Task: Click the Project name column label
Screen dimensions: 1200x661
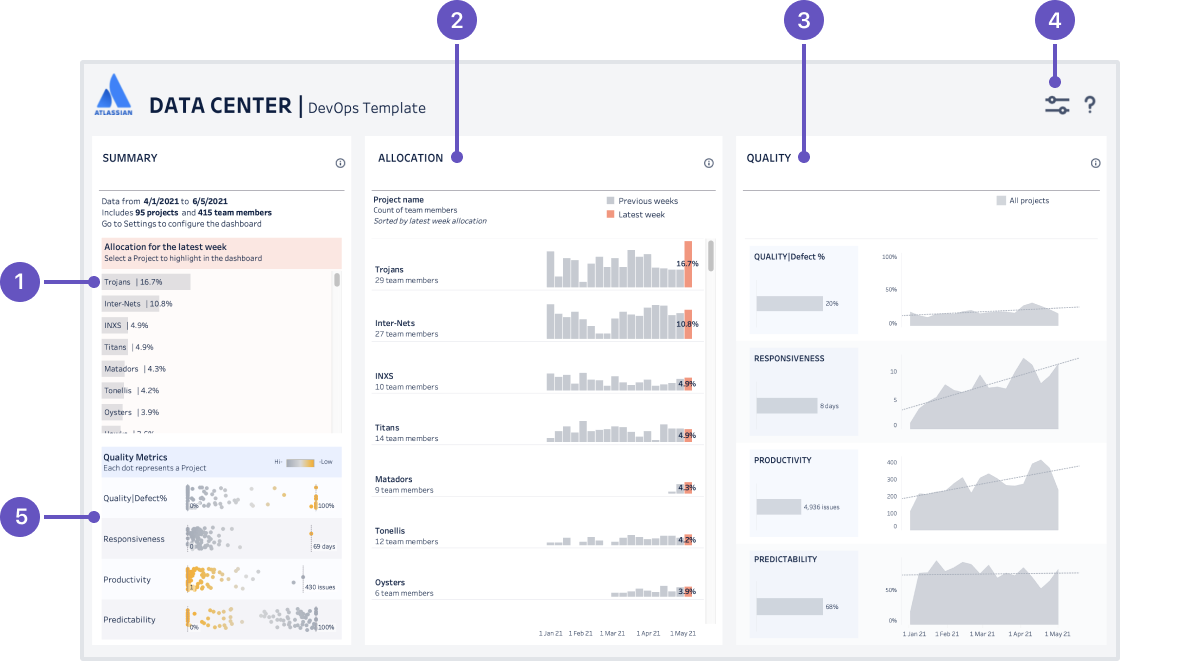Action: [x=399, y=200]
